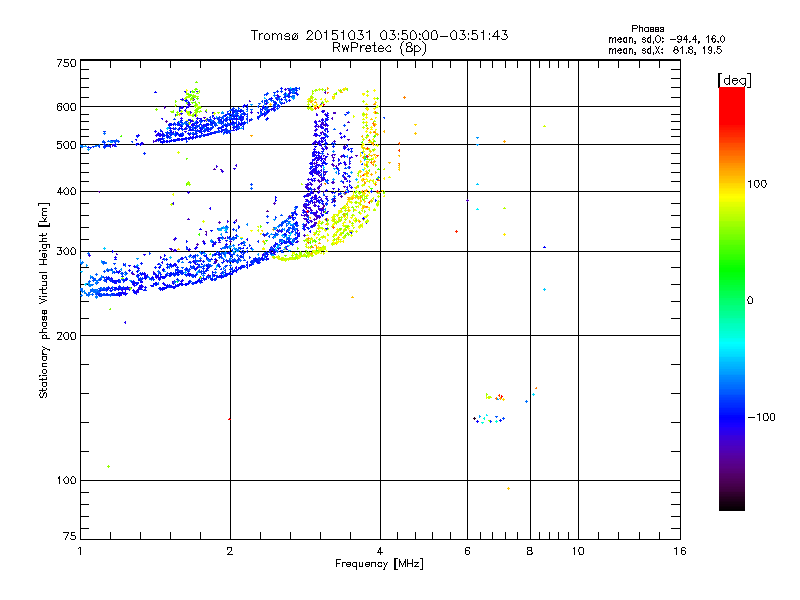Click the x-axis tick label '8'

[x=530, y=551]
